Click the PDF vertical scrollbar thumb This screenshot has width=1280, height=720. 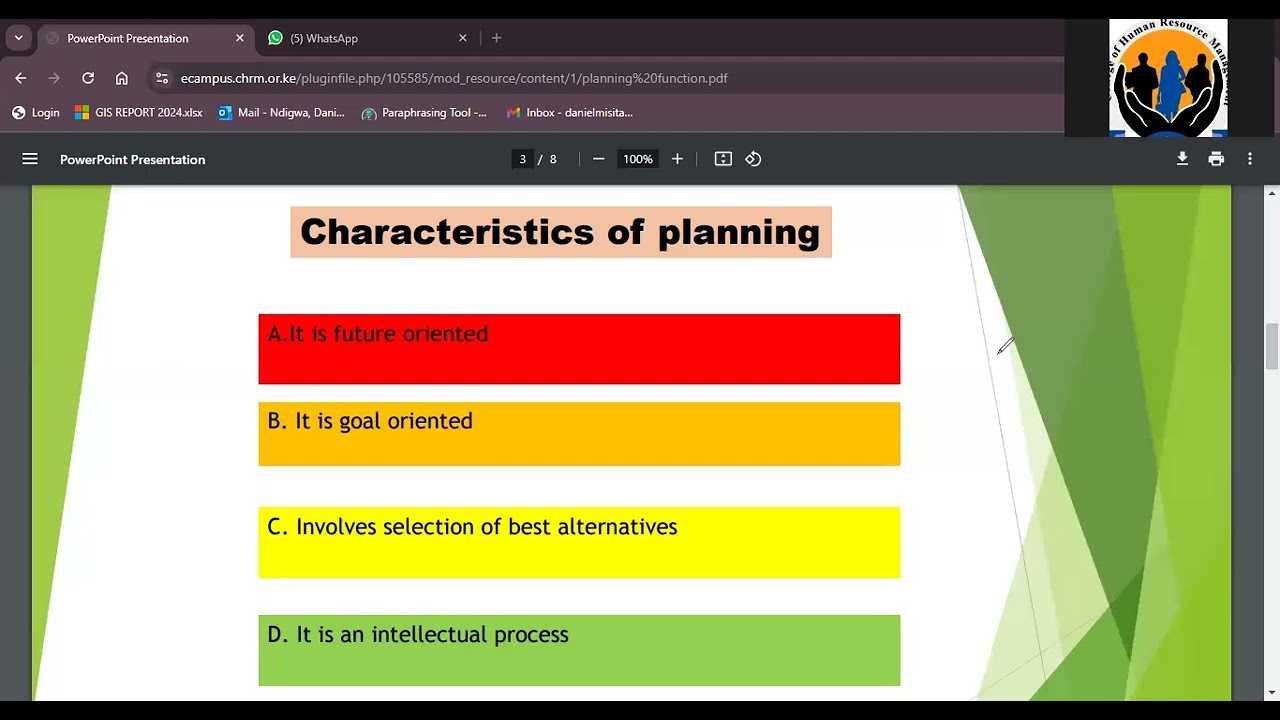tap(1272, 347)
